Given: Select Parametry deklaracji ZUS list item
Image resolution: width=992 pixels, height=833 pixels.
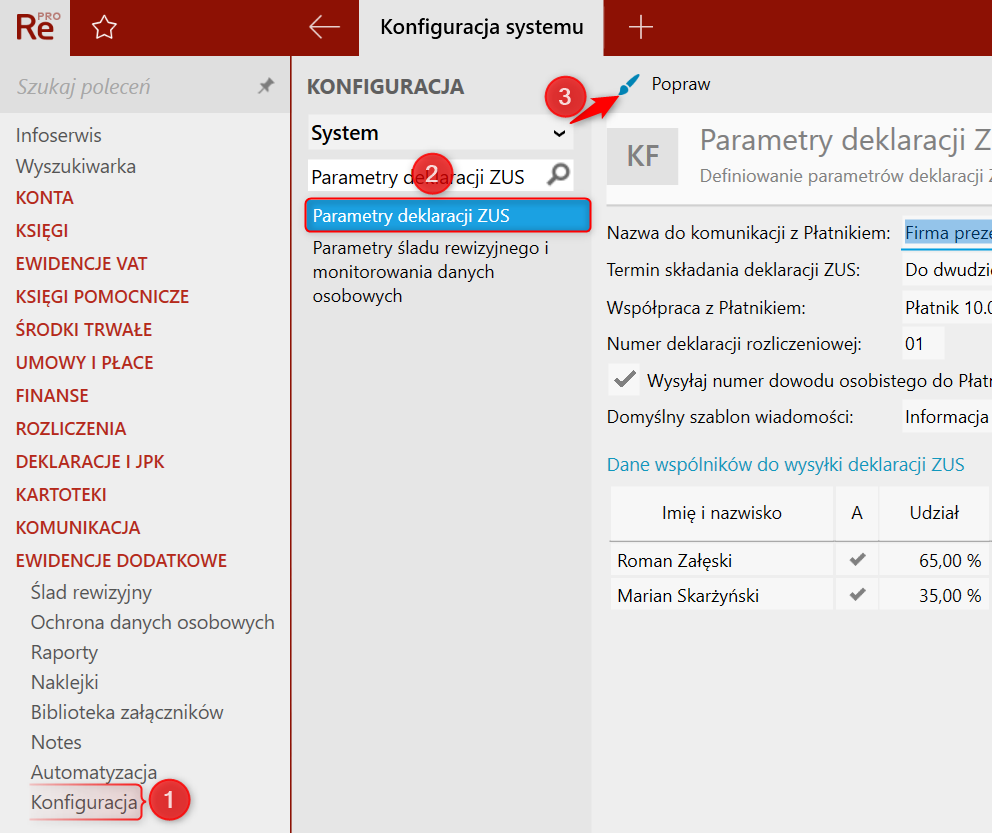Looking at the screenshot, I should [x=447, y=216].
